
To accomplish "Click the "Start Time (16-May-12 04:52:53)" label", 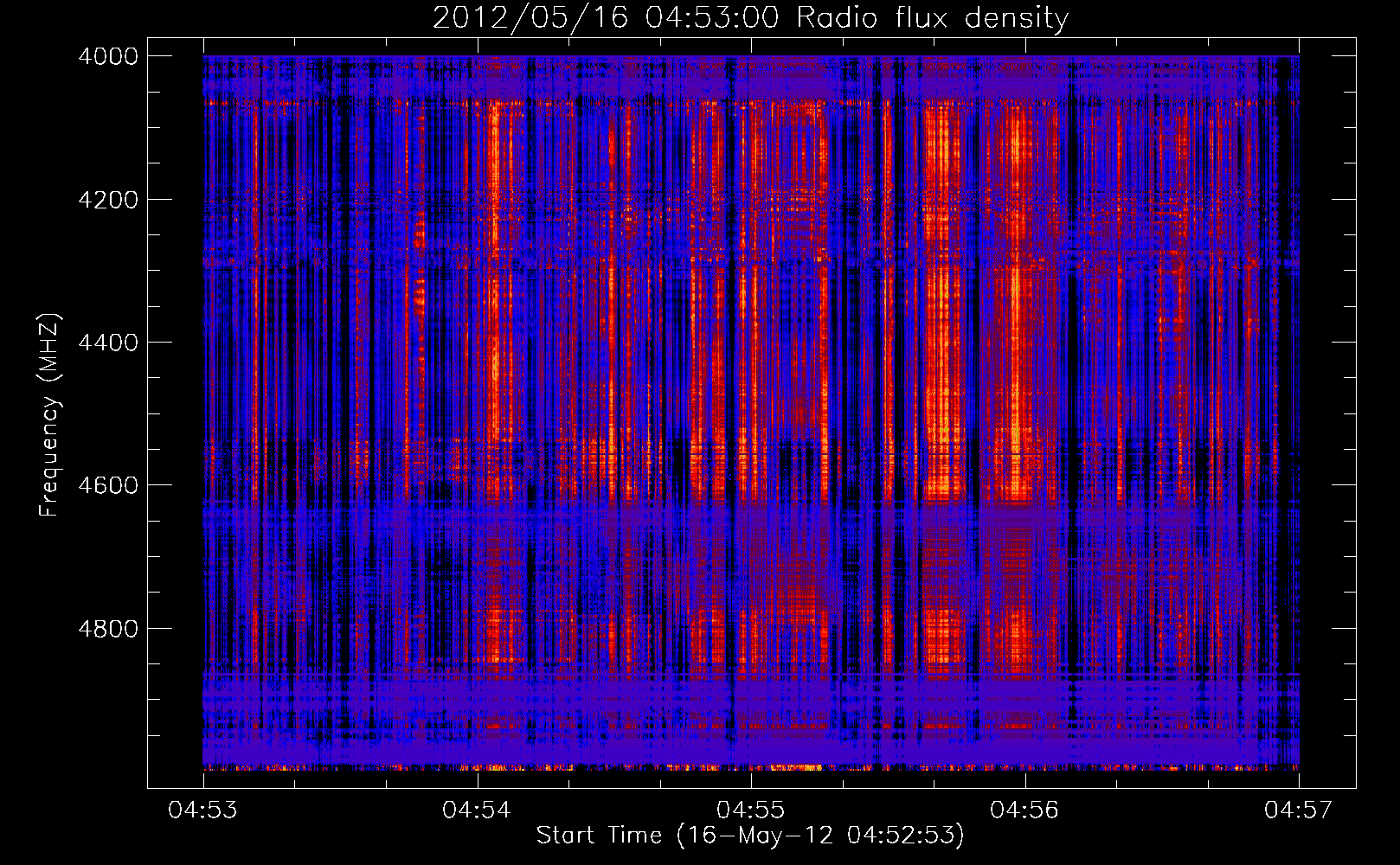I will (750, 836).
